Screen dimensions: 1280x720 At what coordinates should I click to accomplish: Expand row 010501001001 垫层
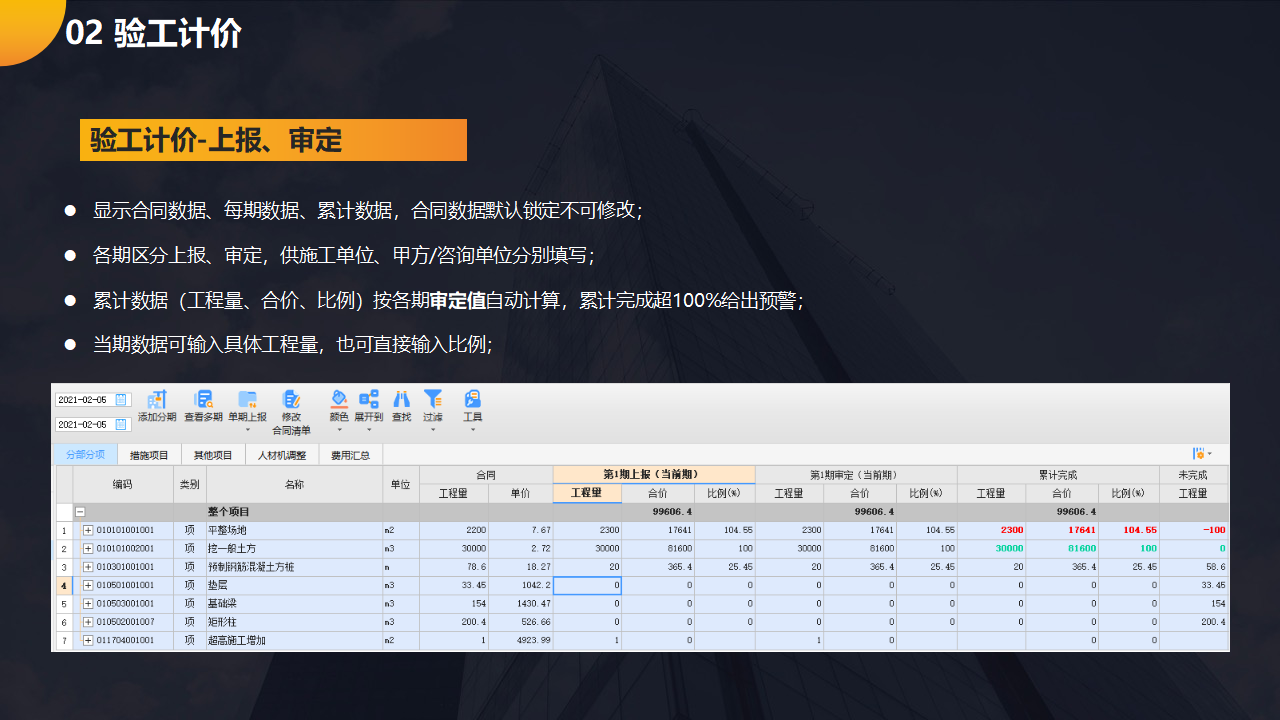pyautogui.click(x=87, y=585)
